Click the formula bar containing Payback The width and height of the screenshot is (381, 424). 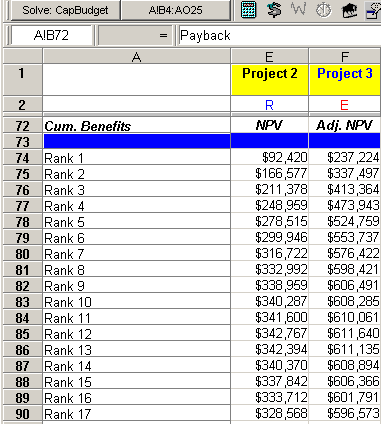pos(279,35)
